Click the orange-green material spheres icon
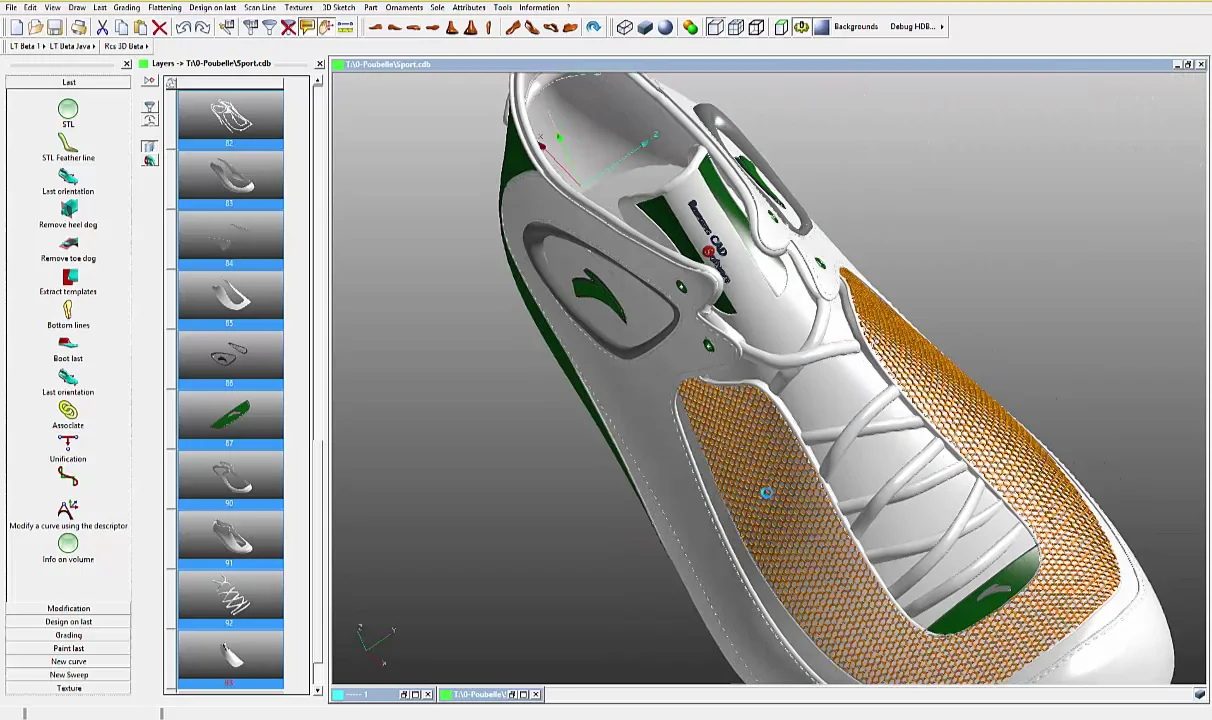Screen dimensions: 1212x720 [690, 27]
